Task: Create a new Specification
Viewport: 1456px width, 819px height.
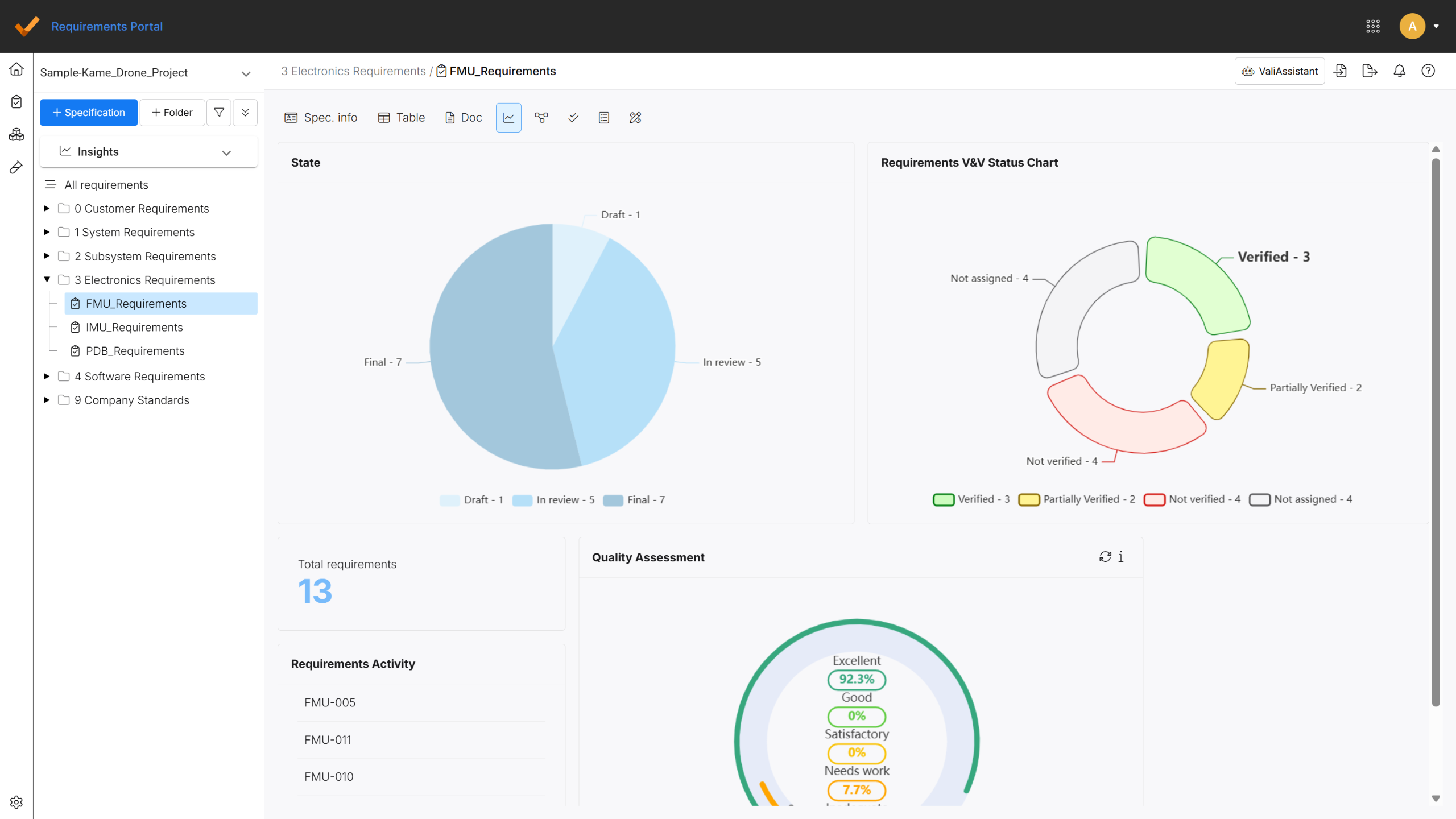Action: (x=88, y=112)
